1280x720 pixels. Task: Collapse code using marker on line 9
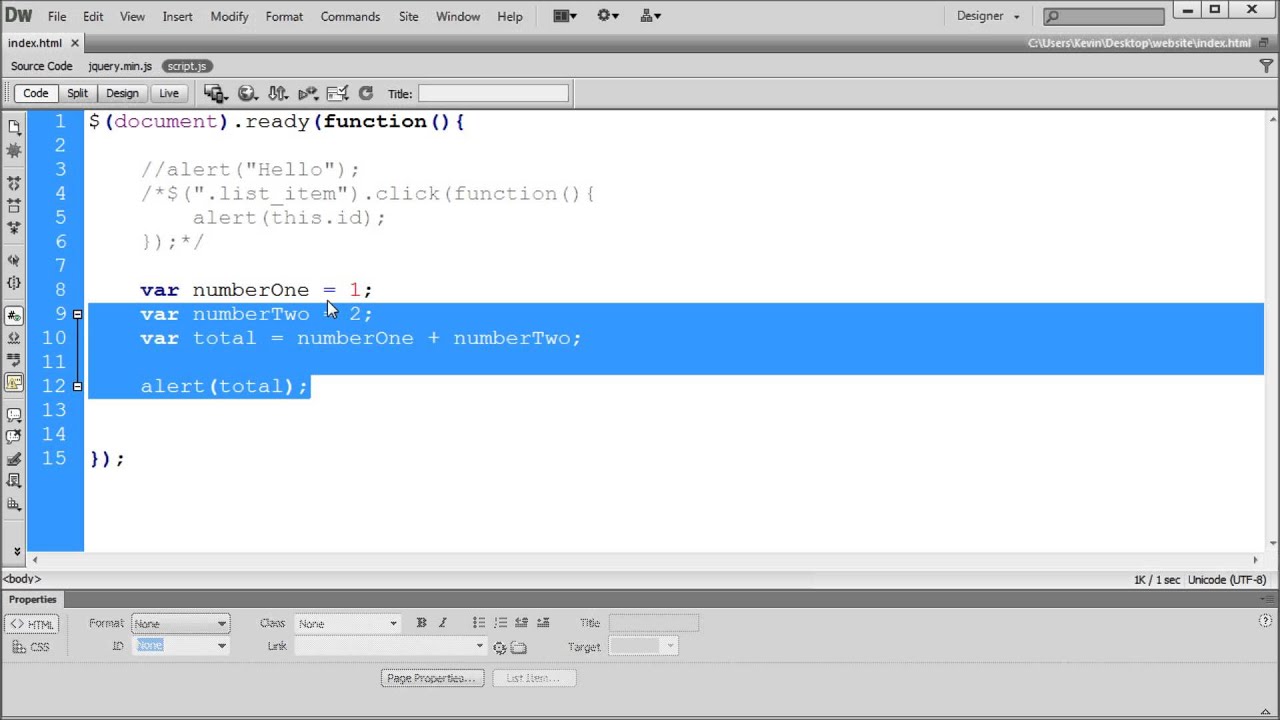point(77,314)
